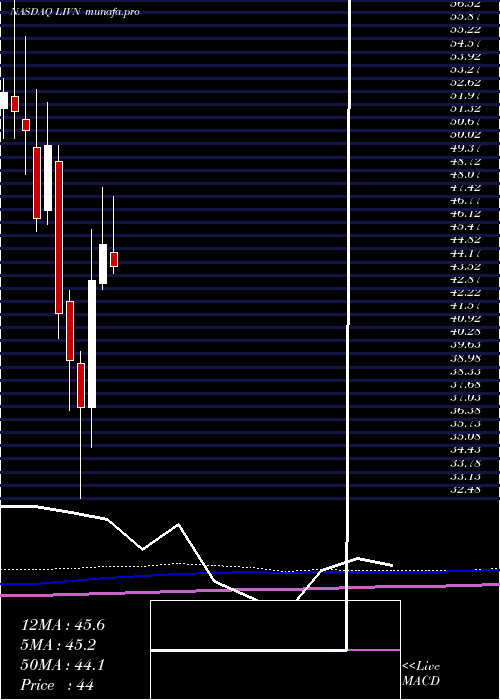The width and height of the screenshot is (500, 700).
Task: Select the 50MA : 44.1 readout
Action: coord(63,665)
